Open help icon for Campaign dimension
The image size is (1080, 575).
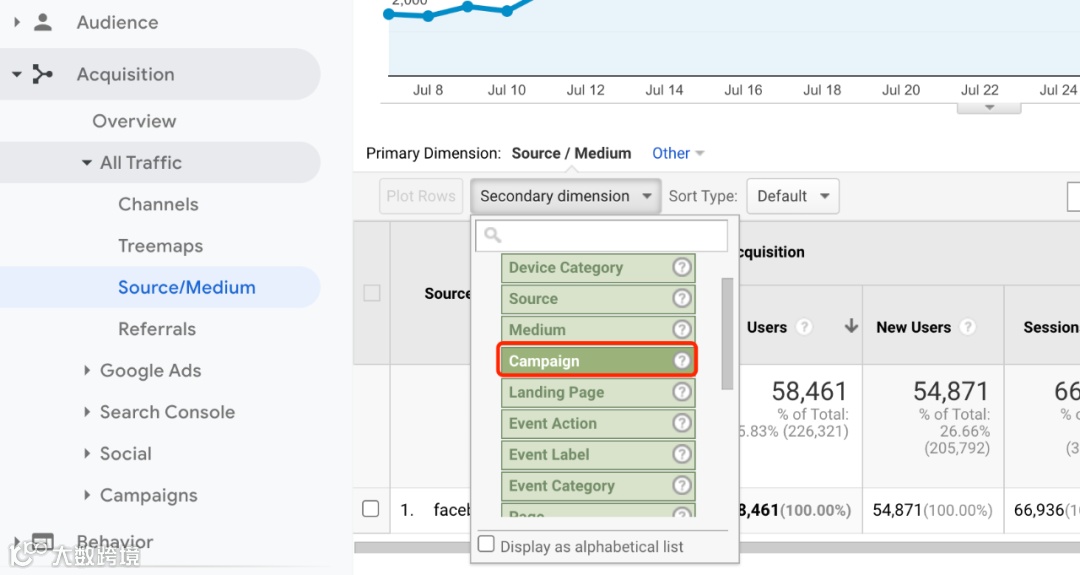pyautogui.click(x=682, y=361)
